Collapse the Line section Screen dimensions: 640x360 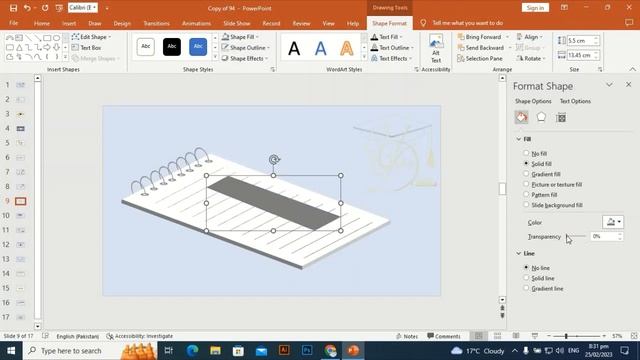518,253
